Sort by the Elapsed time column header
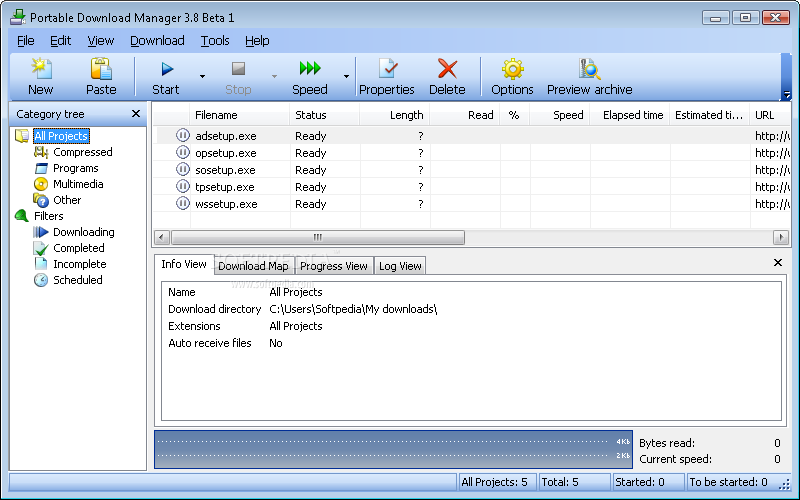 pos(630,115)
